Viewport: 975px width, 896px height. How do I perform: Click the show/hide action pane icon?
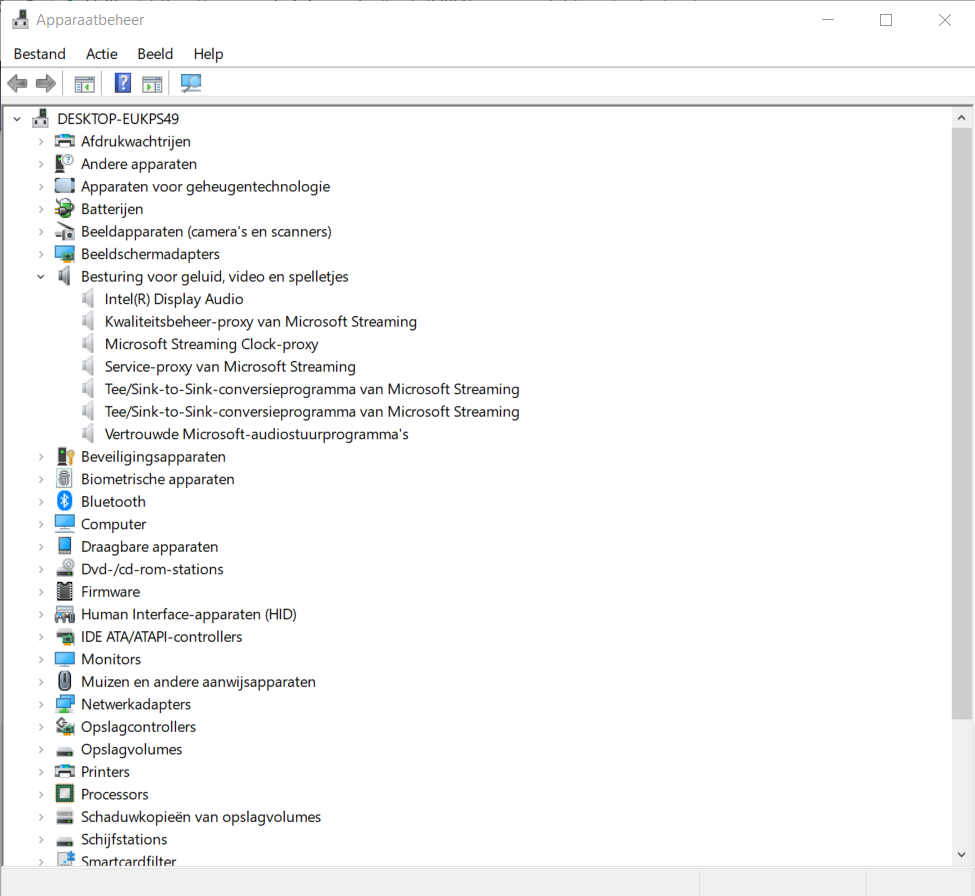tap(152, 83)
